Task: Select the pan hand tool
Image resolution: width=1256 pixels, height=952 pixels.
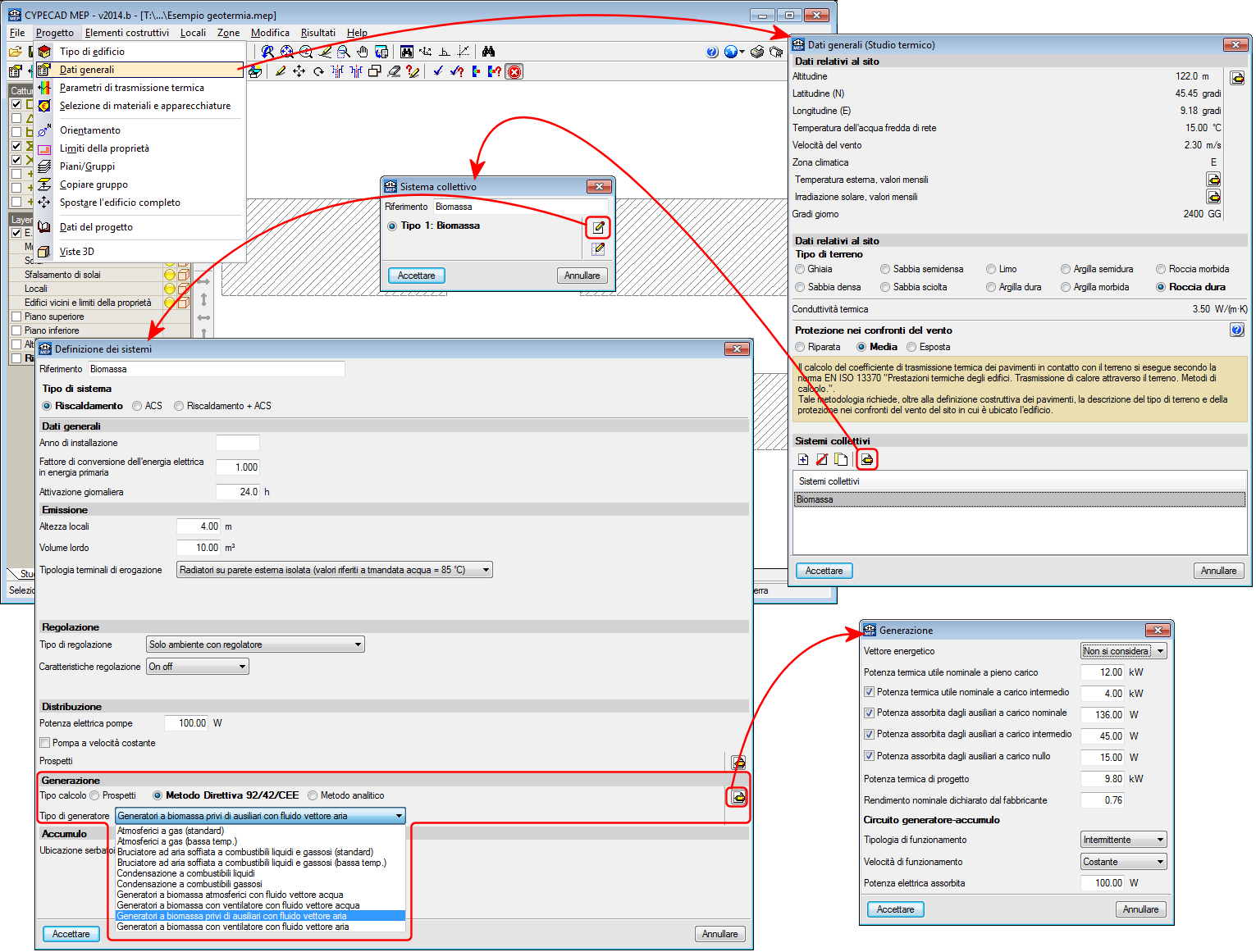Action: 362,52
